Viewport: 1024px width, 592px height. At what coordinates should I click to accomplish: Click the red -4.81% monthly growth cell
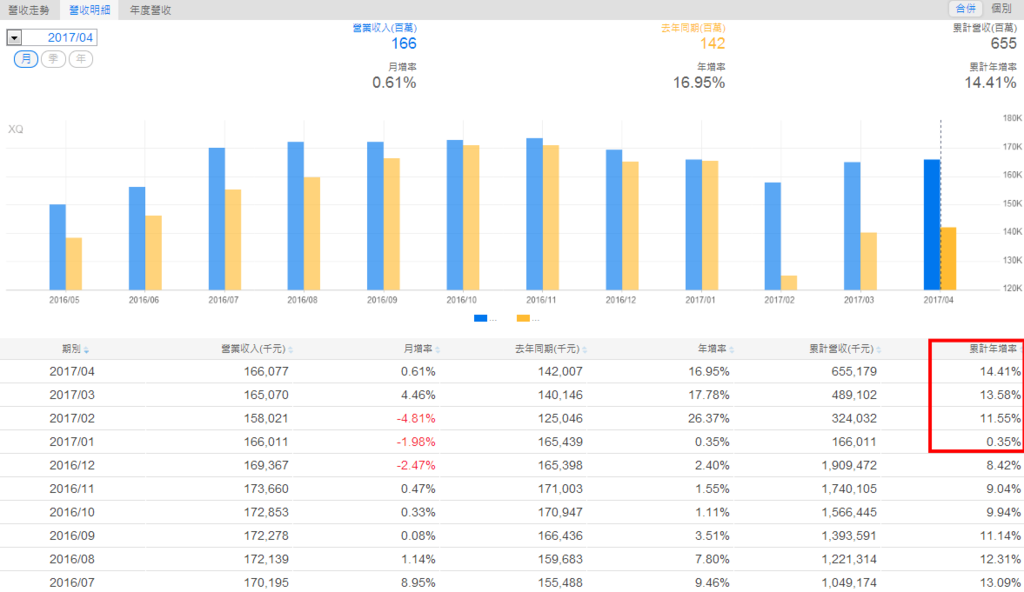(x=416, y=419)
